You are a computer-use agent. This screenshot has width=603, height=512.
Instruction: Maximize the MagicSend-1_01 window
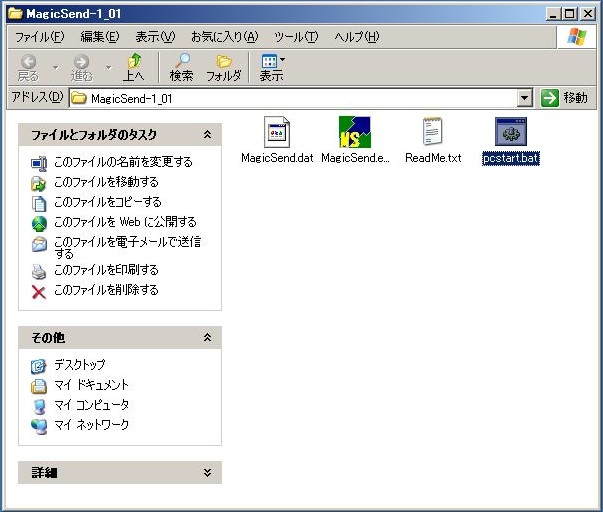click(570, 14)
